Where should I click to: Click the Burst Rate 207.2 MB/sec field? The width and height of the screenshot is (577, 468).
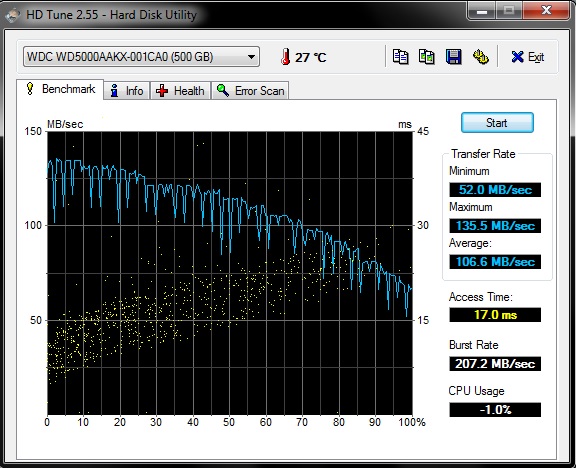pos(495,364)
